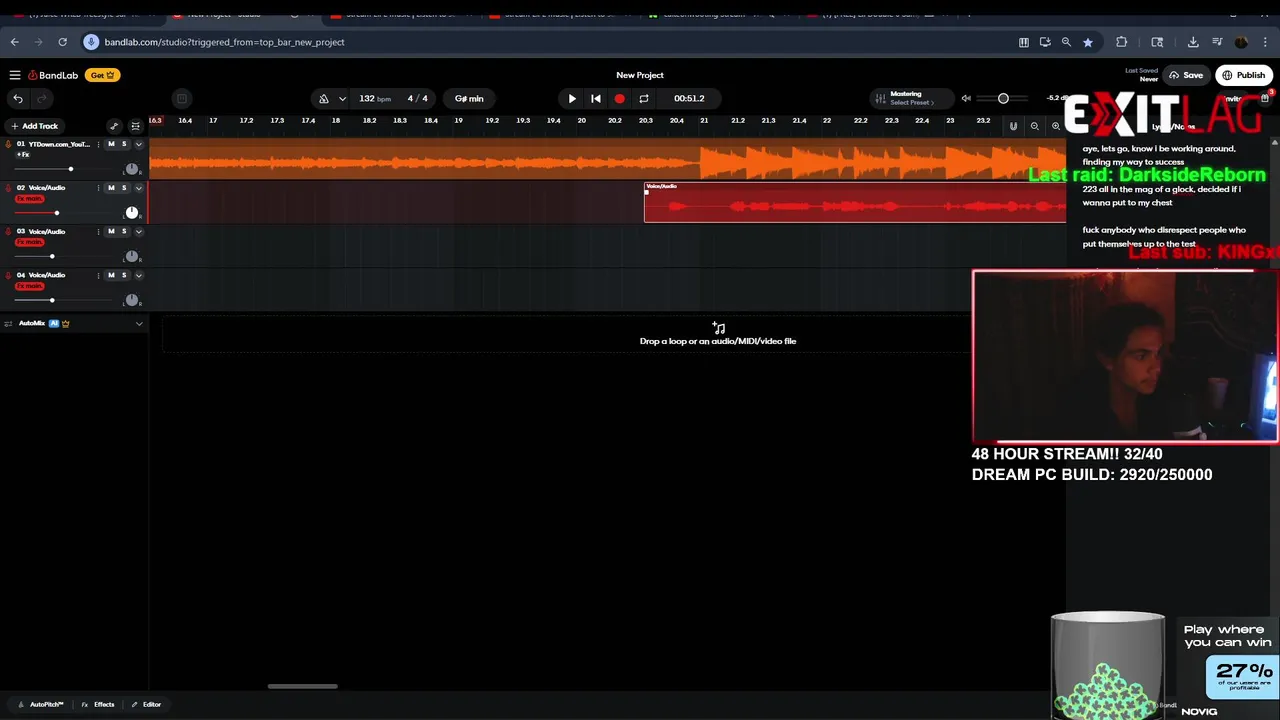The height and width of the screenshot is (720, 1280).
Task: Click track 01 pan knob
Action: (131, 169)
